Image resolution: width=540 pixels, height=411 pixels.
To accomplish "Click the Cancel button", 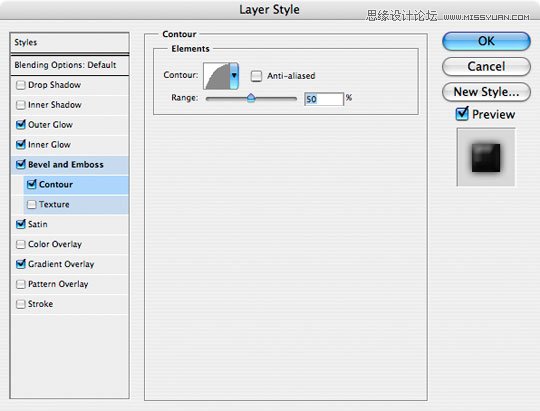I will tap(486, 66).
